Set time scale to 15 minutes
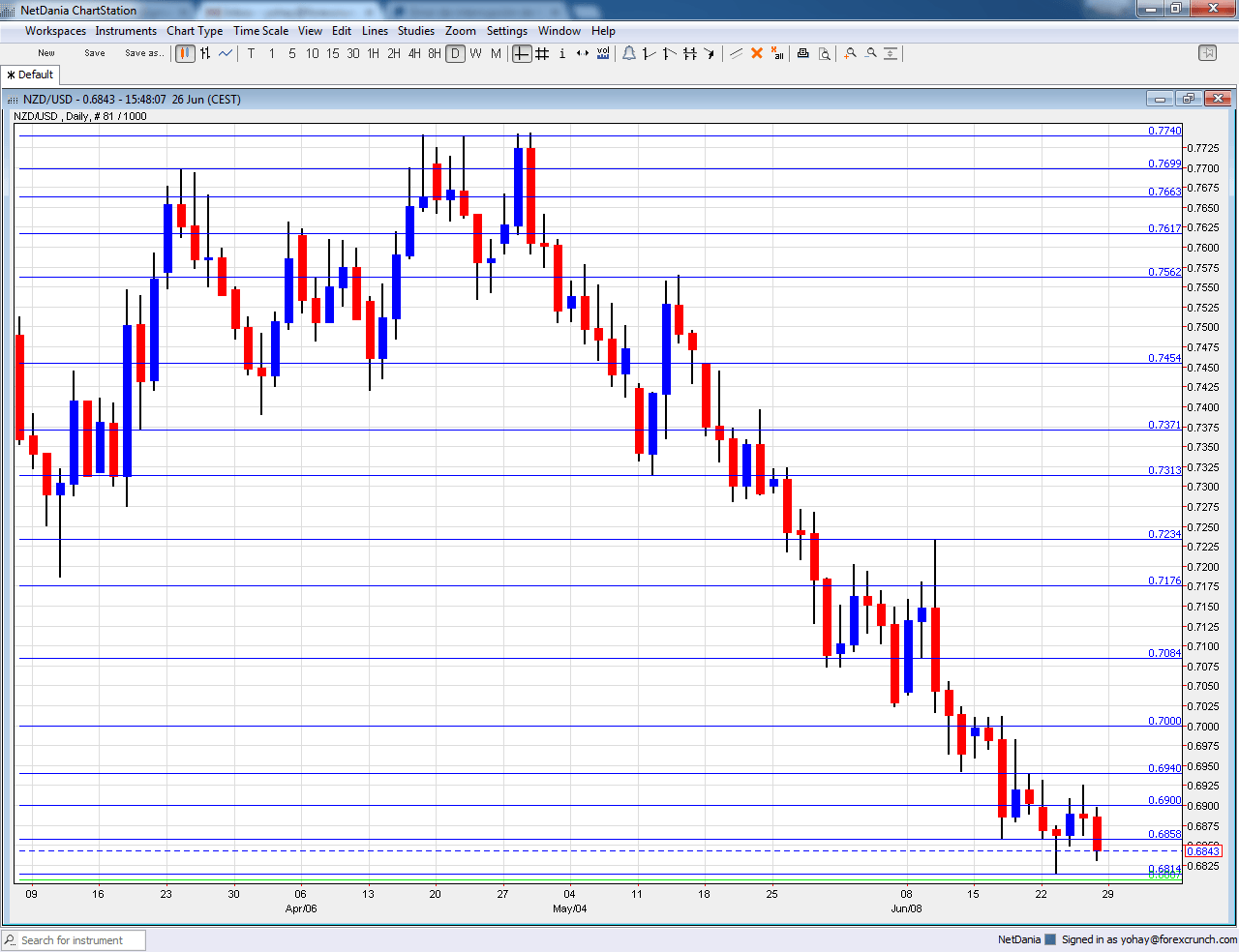The width and height of the screenshot is (1239, 952). click(333, 53)
